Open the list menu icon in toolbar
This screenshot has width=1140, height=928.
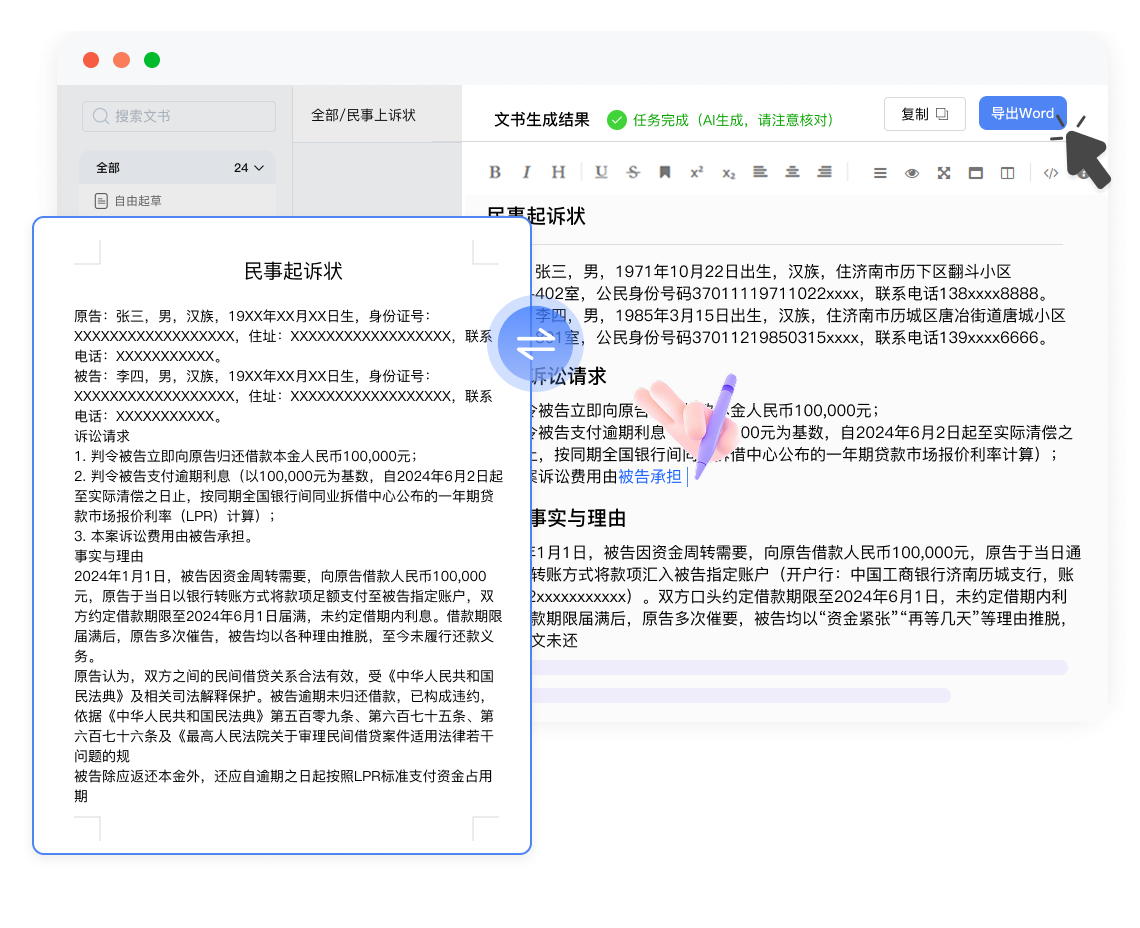click(x=880, y=173)
